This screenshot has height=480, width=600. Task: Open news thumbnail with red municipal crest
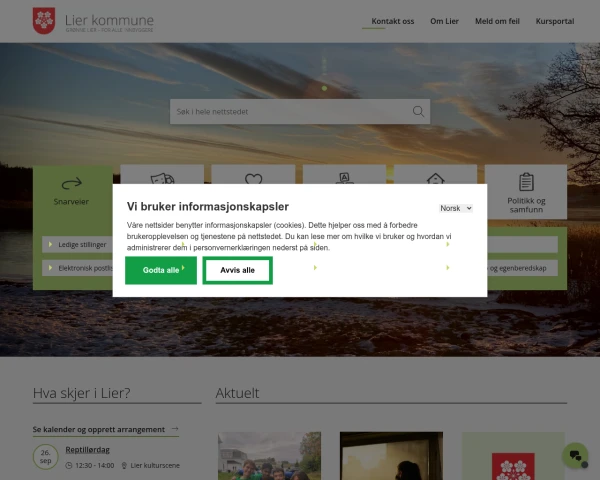pos(513,456)
